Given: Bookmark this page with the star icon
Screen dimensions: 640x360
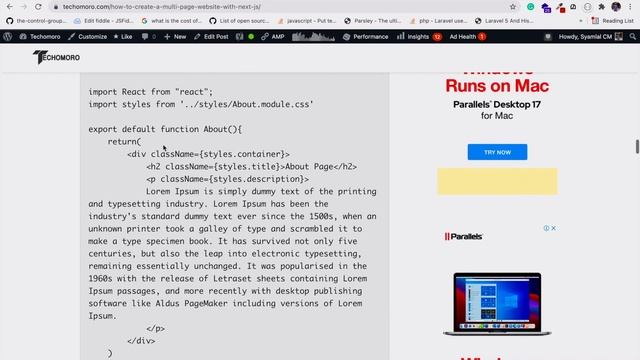Looking at the screenshot, I should click(x=513, y=7).
